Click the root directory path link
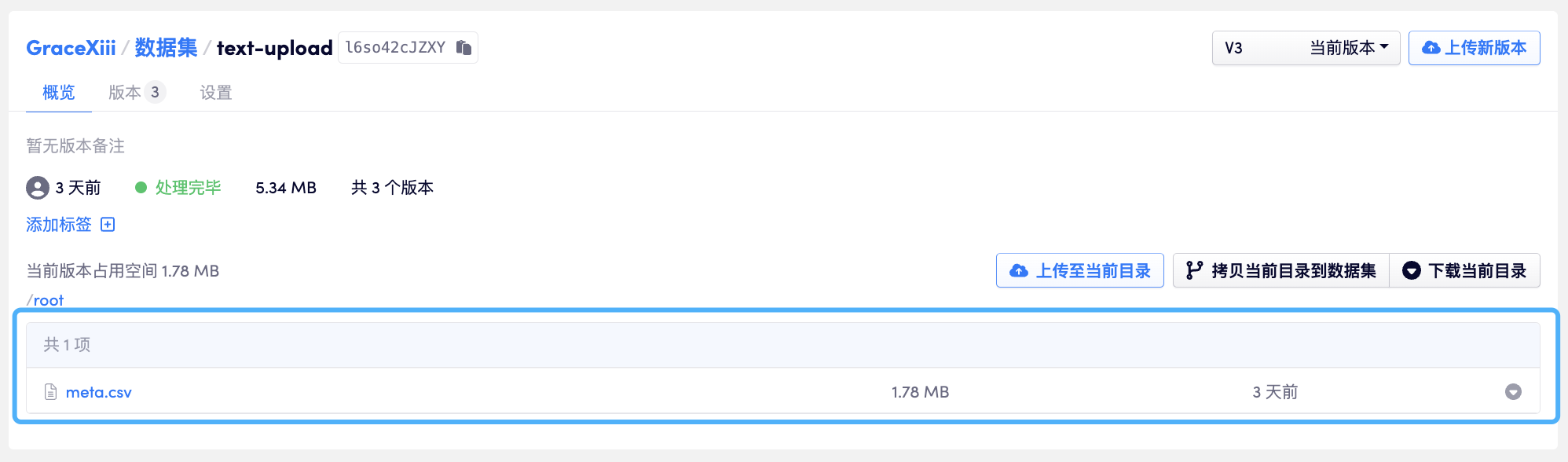This screenshot has width=1568, height=462. tap(48, 300)
